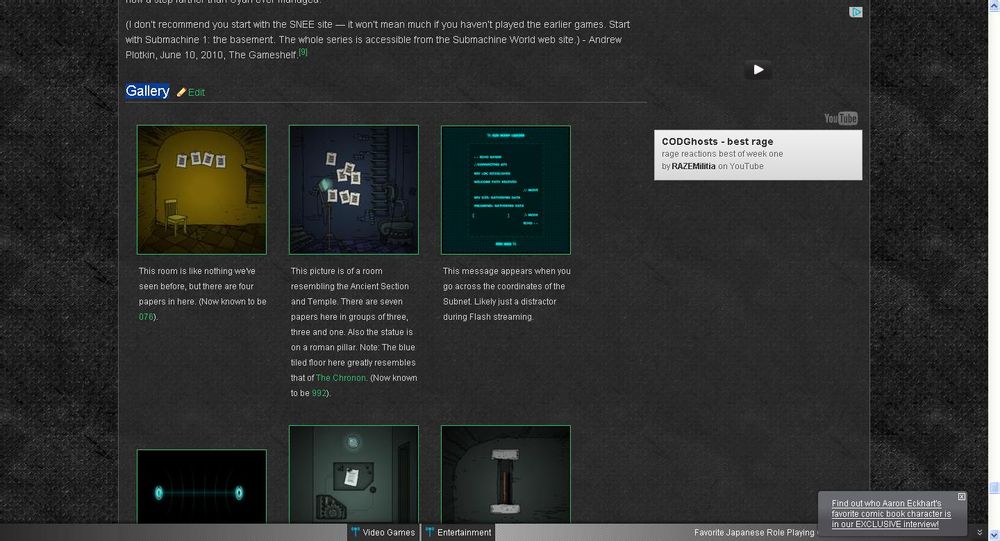The width and height of the screenshot is (1000, 541).
Task: Click the pencil Edit icon beside Gallery
Action: tap(181, 92)
